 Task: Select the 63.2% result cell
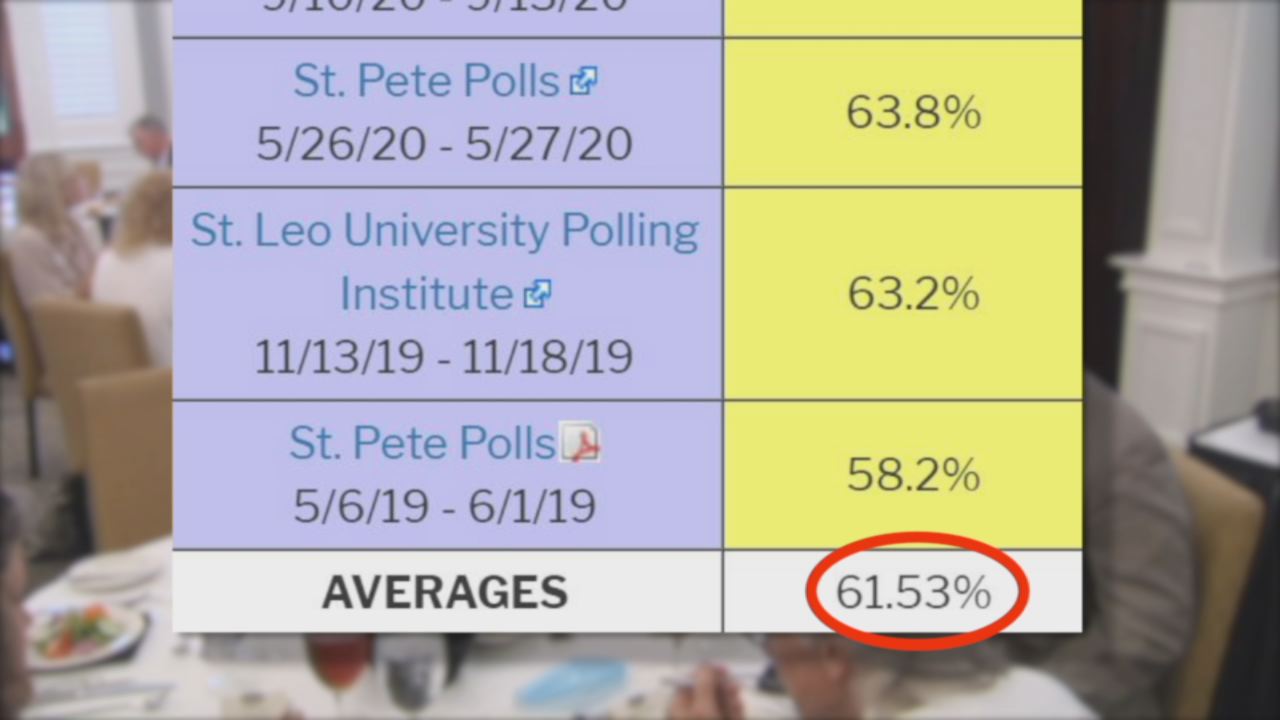coord(903,294)
